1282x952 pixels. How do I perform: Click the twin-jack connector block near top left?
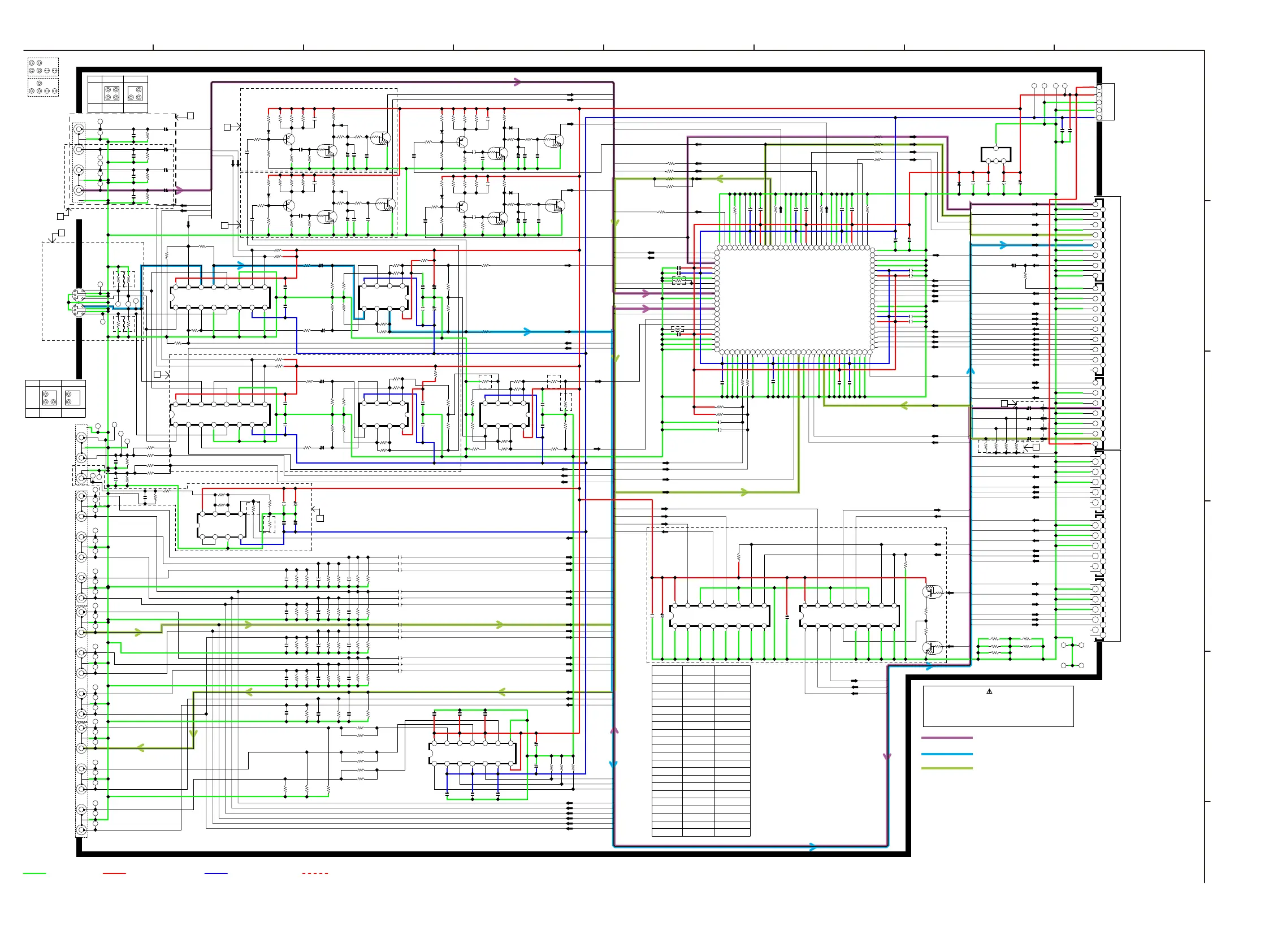coord(118,94)
